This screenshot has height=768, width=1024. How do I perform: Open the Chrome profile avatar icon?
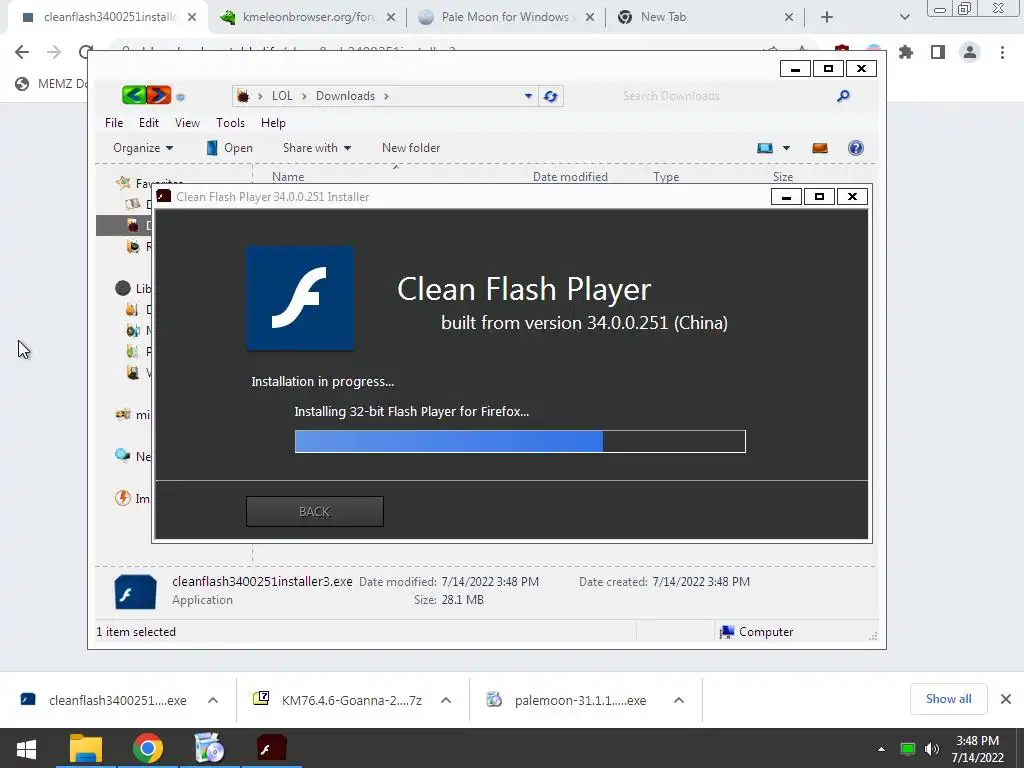(970, 52)
